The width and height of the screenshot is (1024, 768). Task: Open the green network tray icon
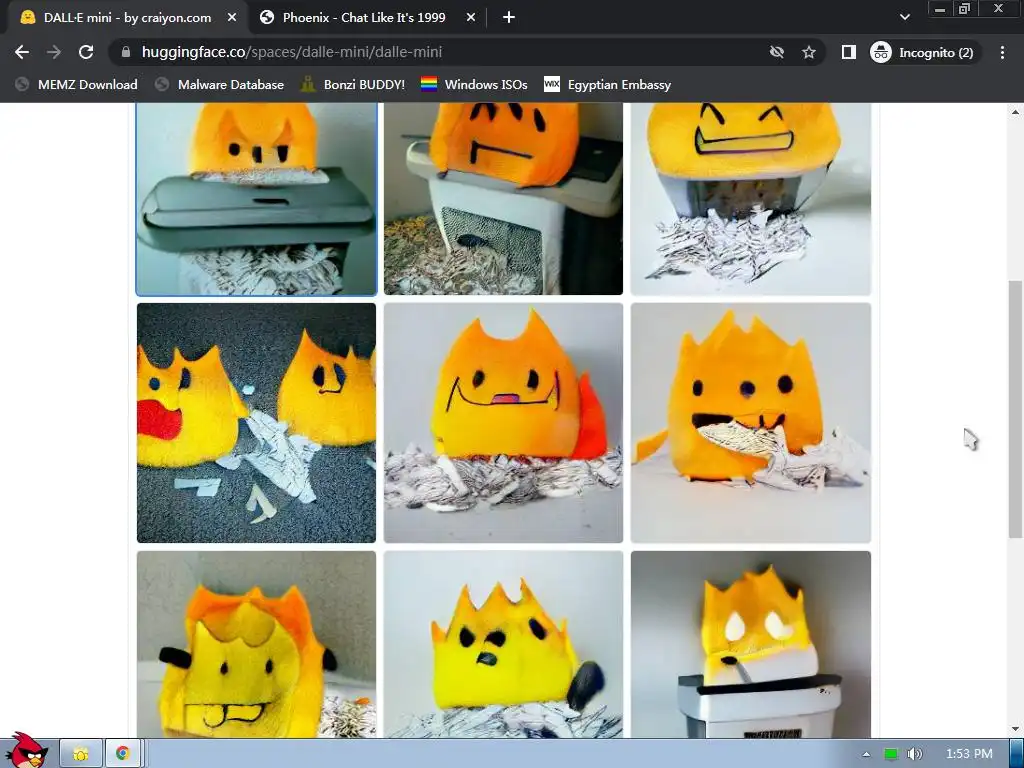891,754
